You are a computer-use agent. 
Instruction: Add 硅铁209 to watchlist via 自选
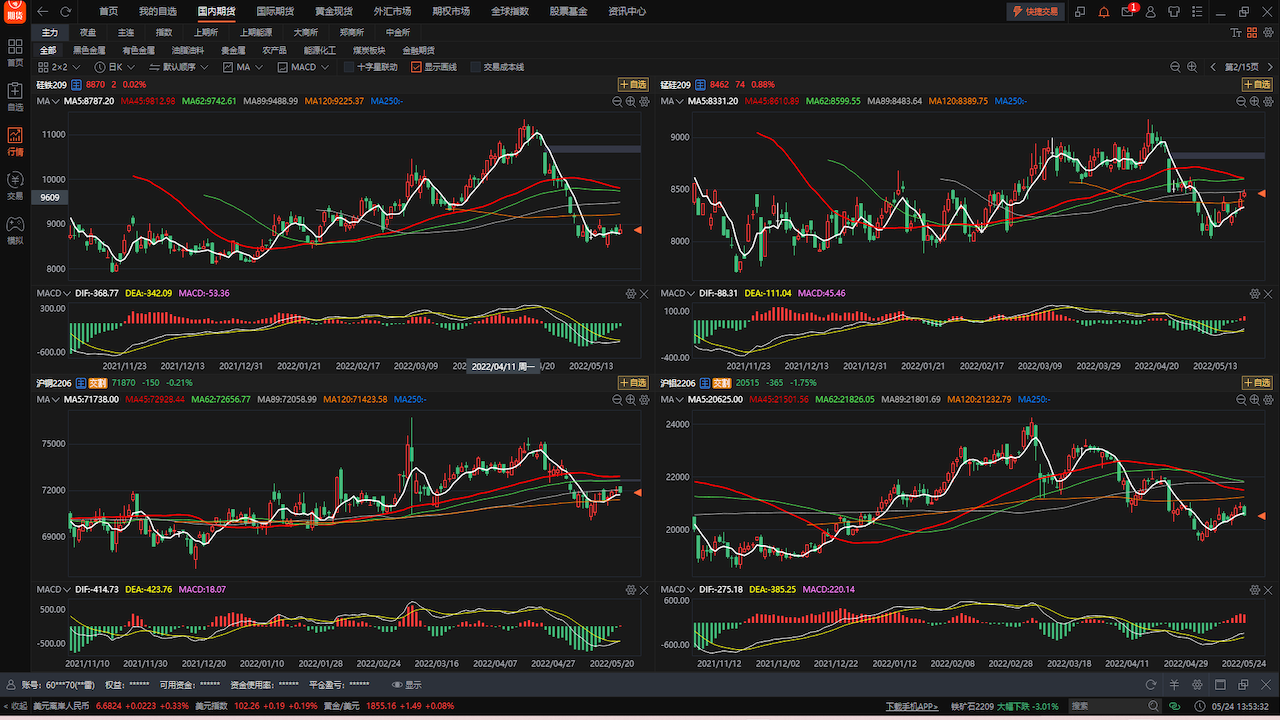[633, 85]
